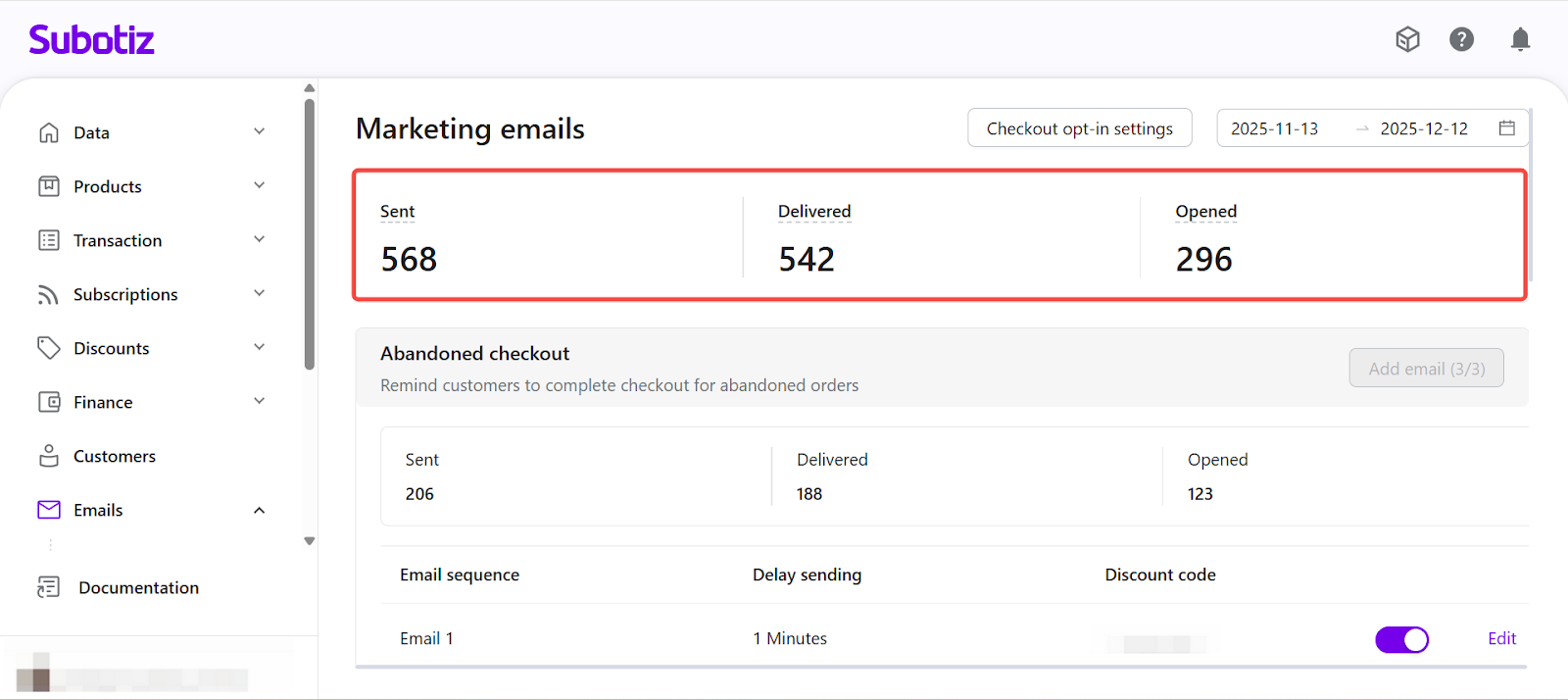The width and height of the screenshot is (1568, 700).
Task: Click the calendar icon in date range
Action: coord(1506,128)
